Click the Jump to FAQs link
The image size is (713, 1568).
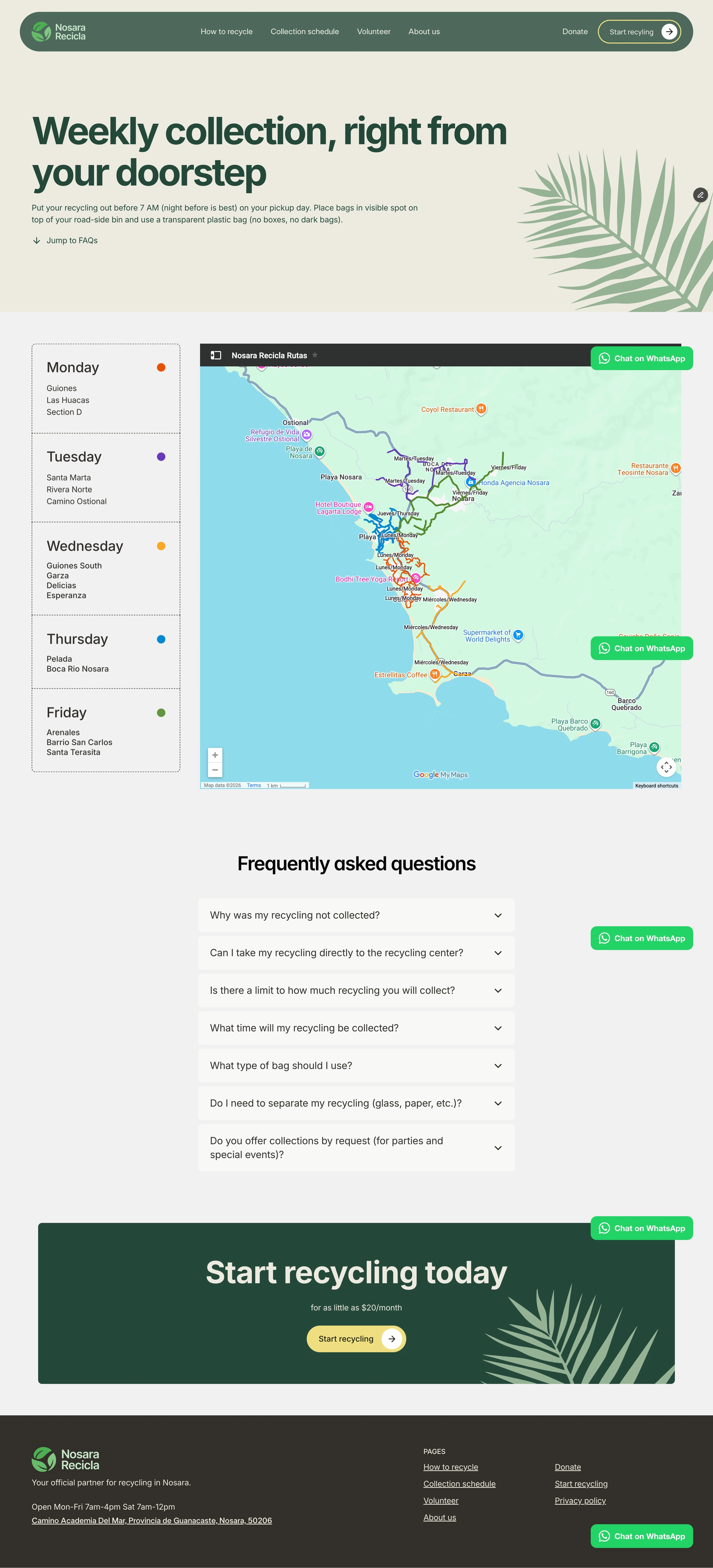click(71, 240)
